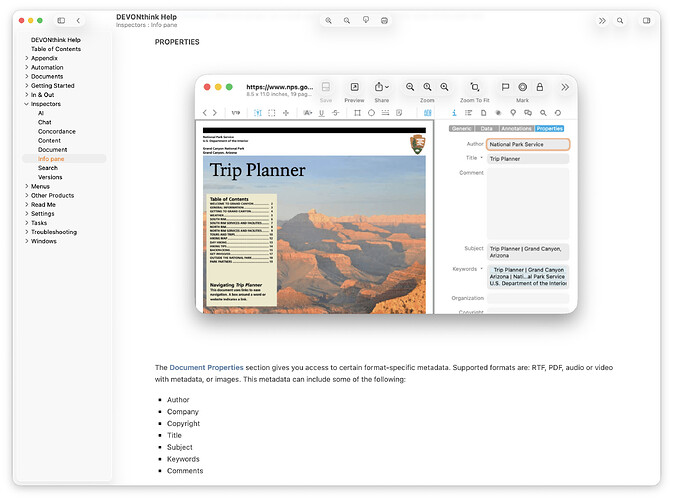
Task: Open the Content help page
Action: (x=49, y=140)
